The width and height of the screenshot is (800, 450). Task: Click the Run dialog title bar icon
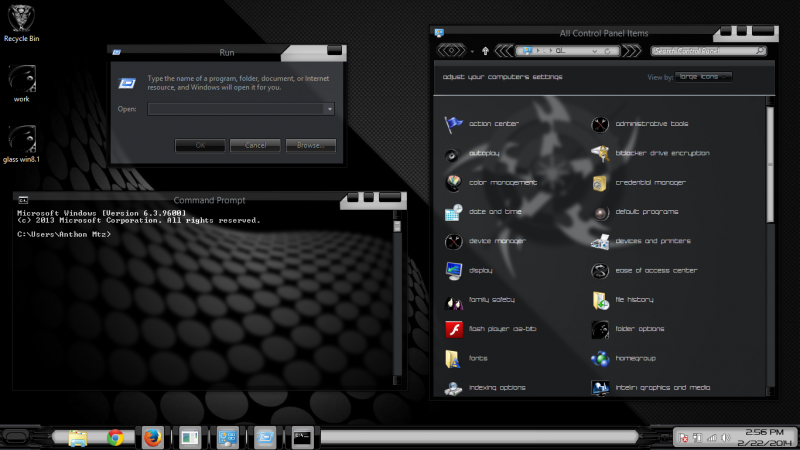[117, 52]
